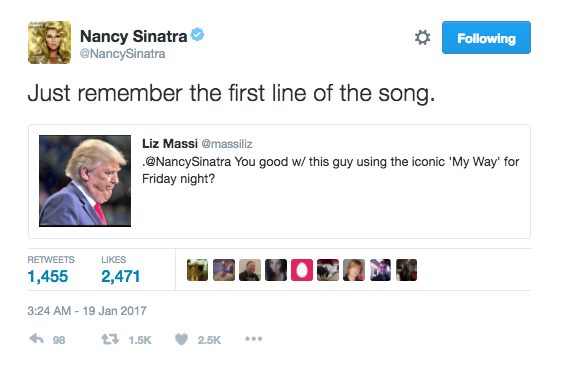The height and width of the screenshot is (370, 561).
Task: Open the Liz Massi profile name
Action: click(x=170, y=143)
